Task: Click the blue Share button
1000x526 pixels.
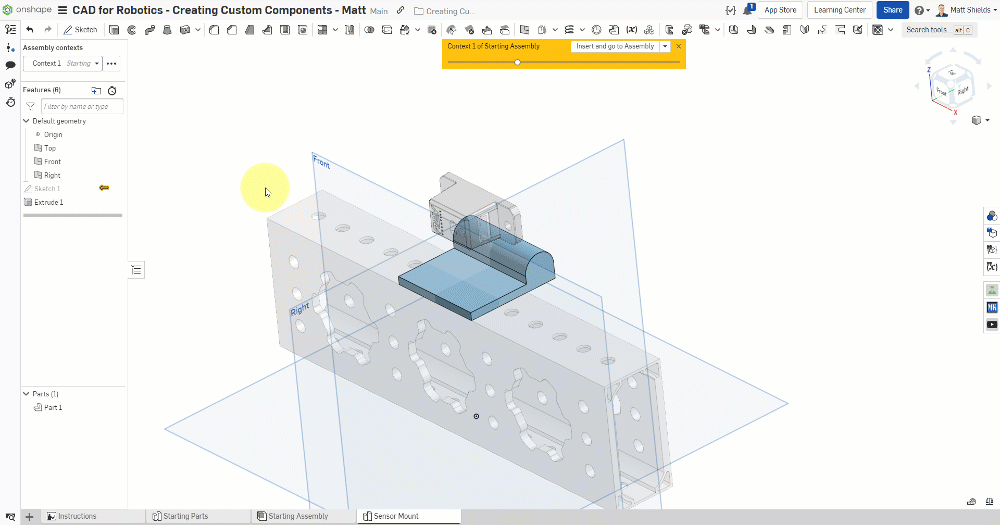Action: point(891,10)
